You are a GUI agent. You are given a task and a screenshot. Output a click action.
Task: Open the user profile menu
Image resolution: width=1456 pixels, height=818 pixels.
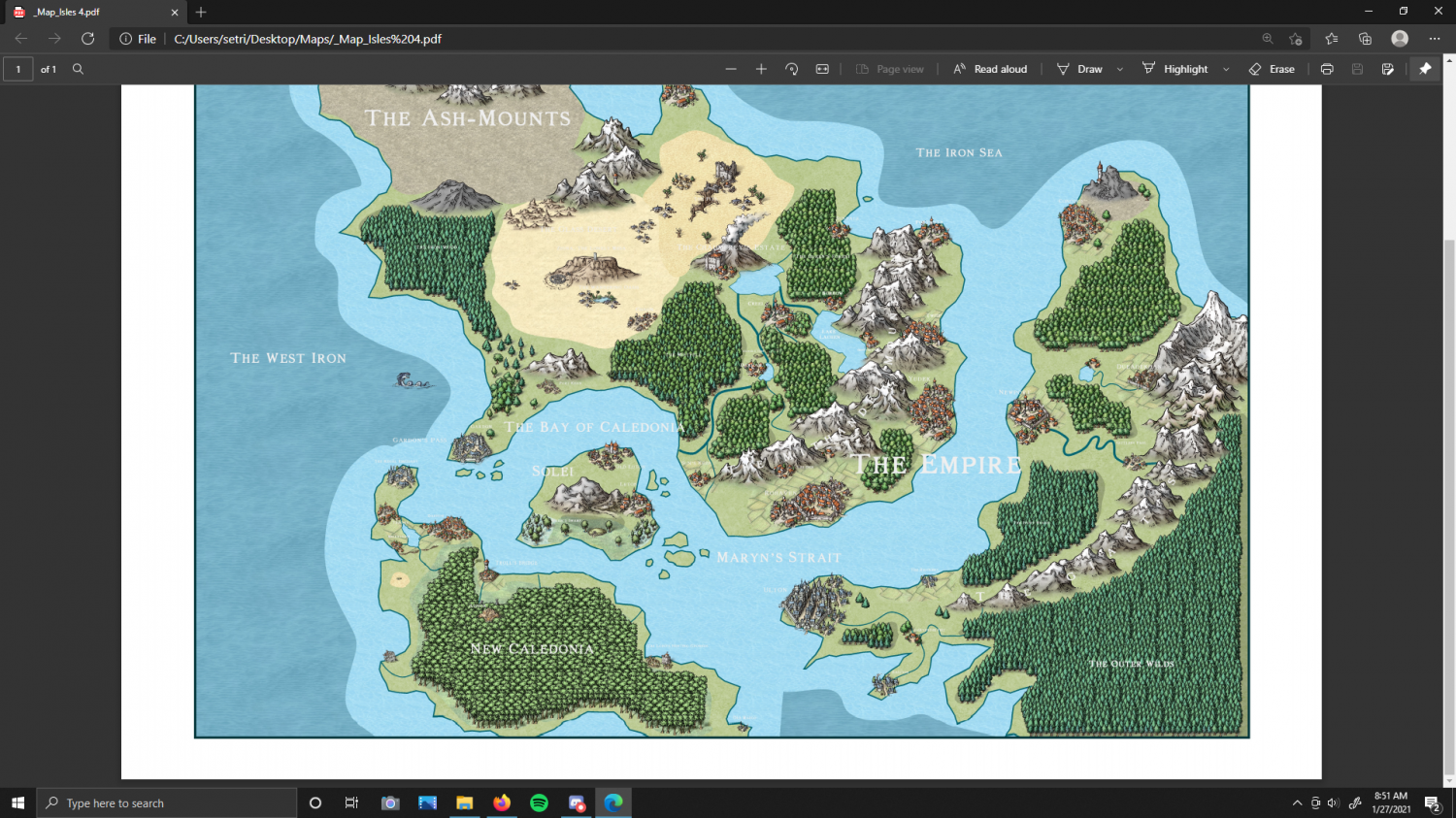(1400, 39)
